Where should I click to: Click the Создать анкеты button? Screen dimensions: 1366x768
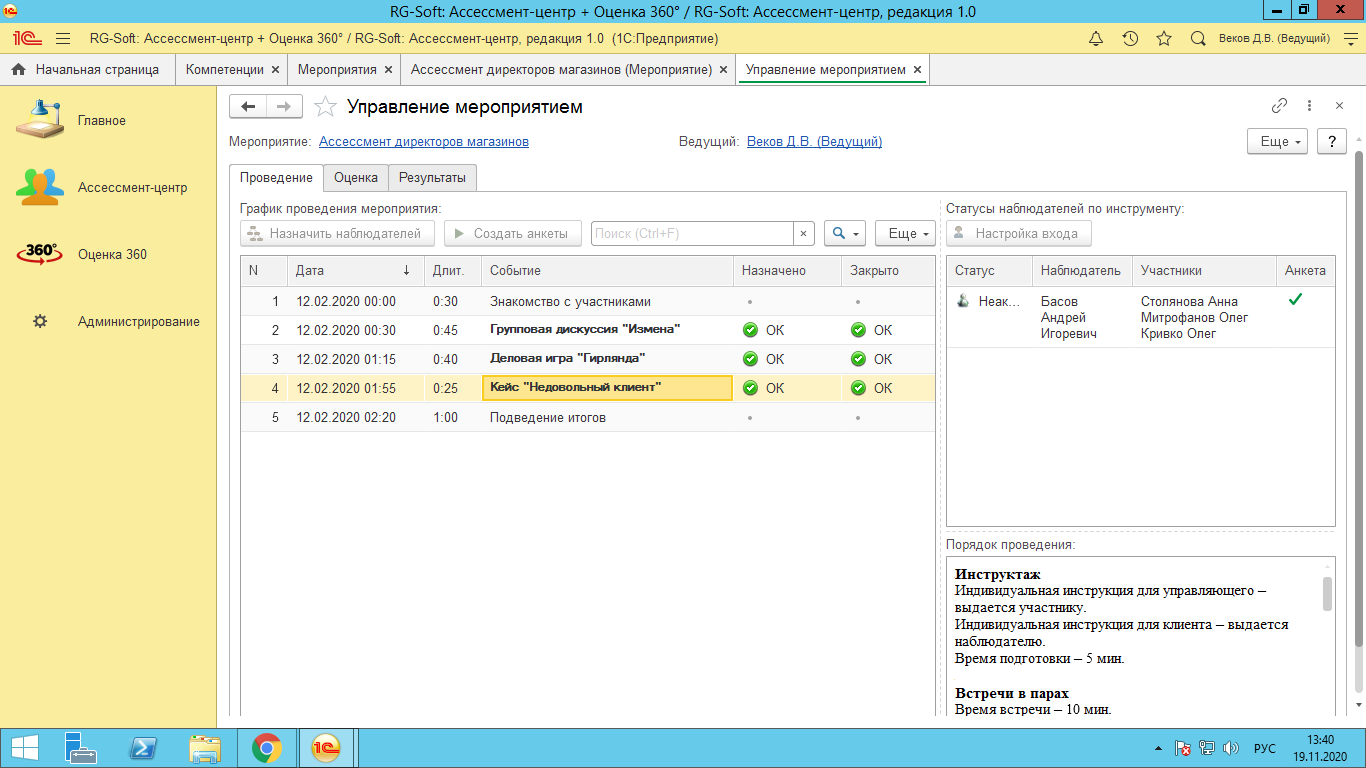[512, 234]
